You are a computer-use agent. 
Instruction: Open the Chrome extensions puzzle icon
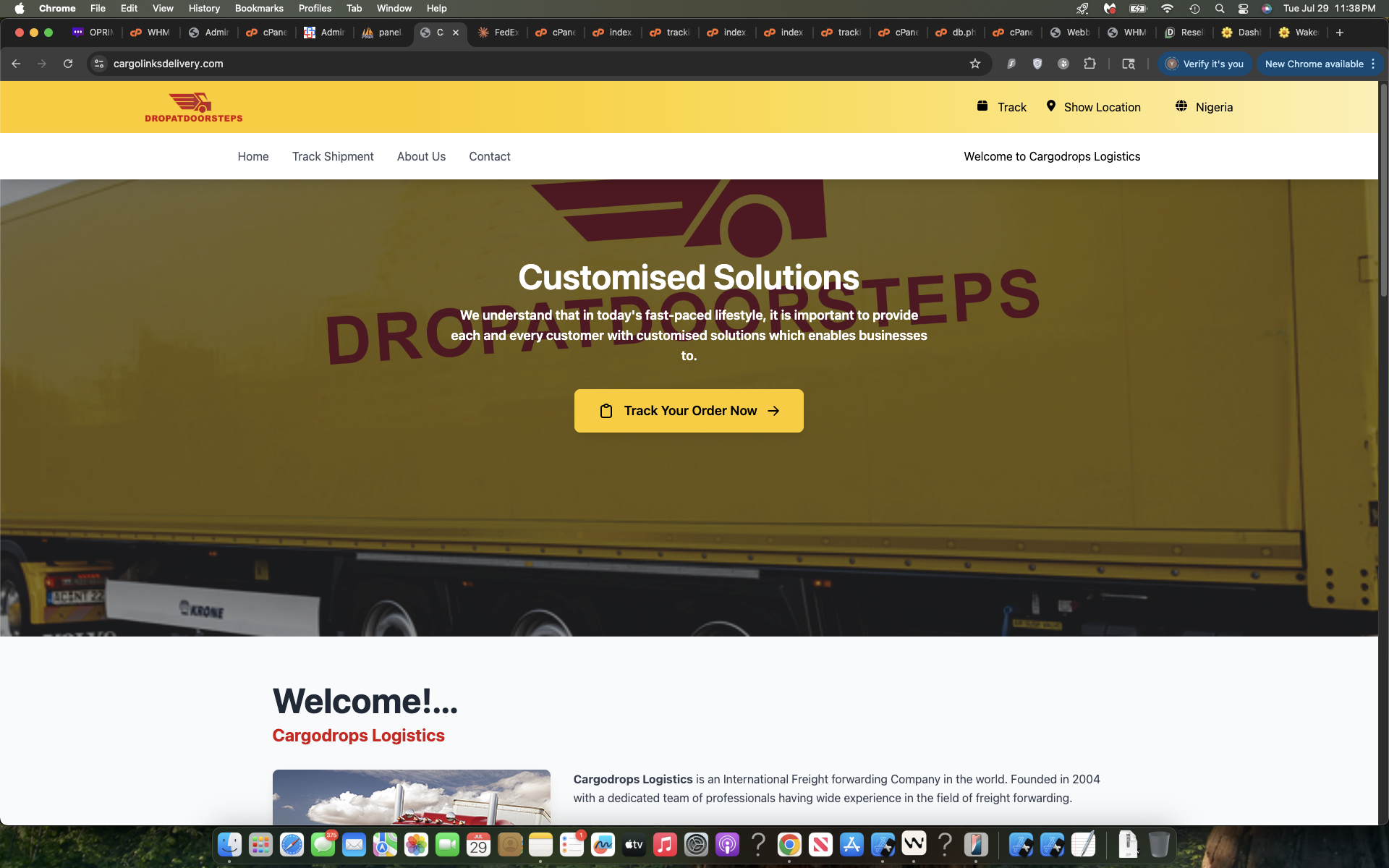click(1089, 64)
